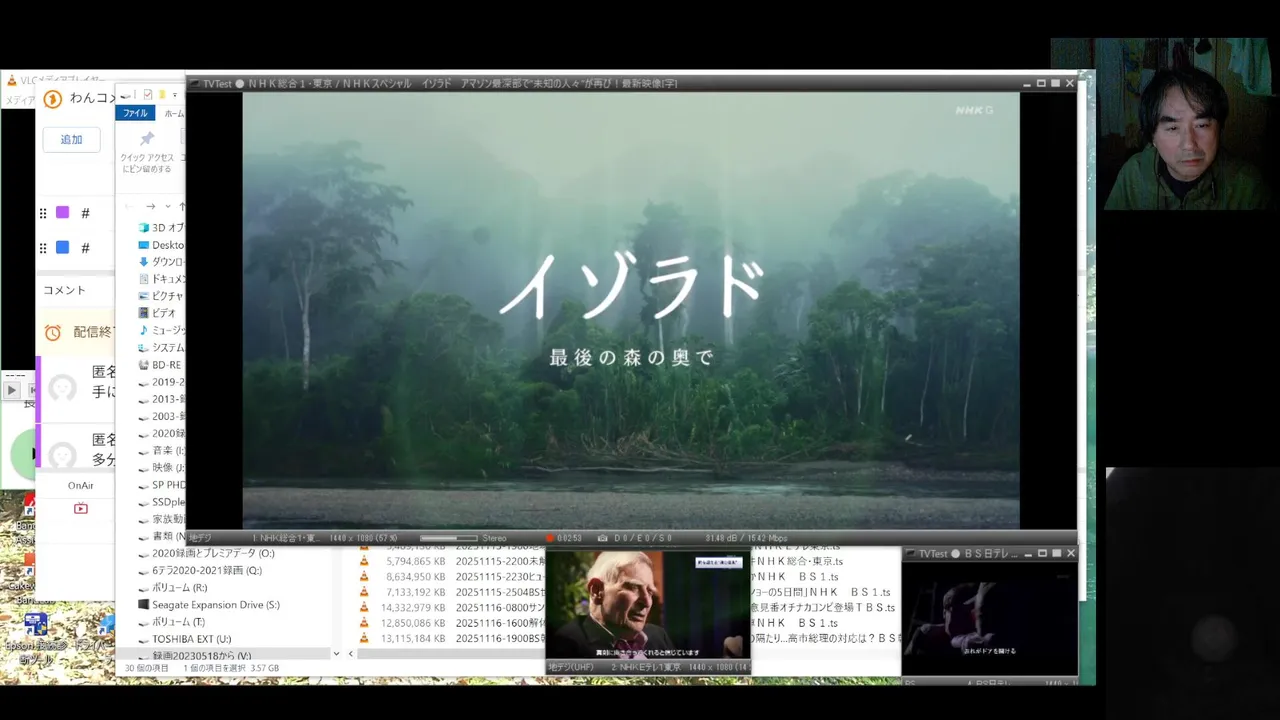Viewport: 1280px width, 720px height.
Task: Open the ダウンロード folder in tree
Action: pos(161,262)
